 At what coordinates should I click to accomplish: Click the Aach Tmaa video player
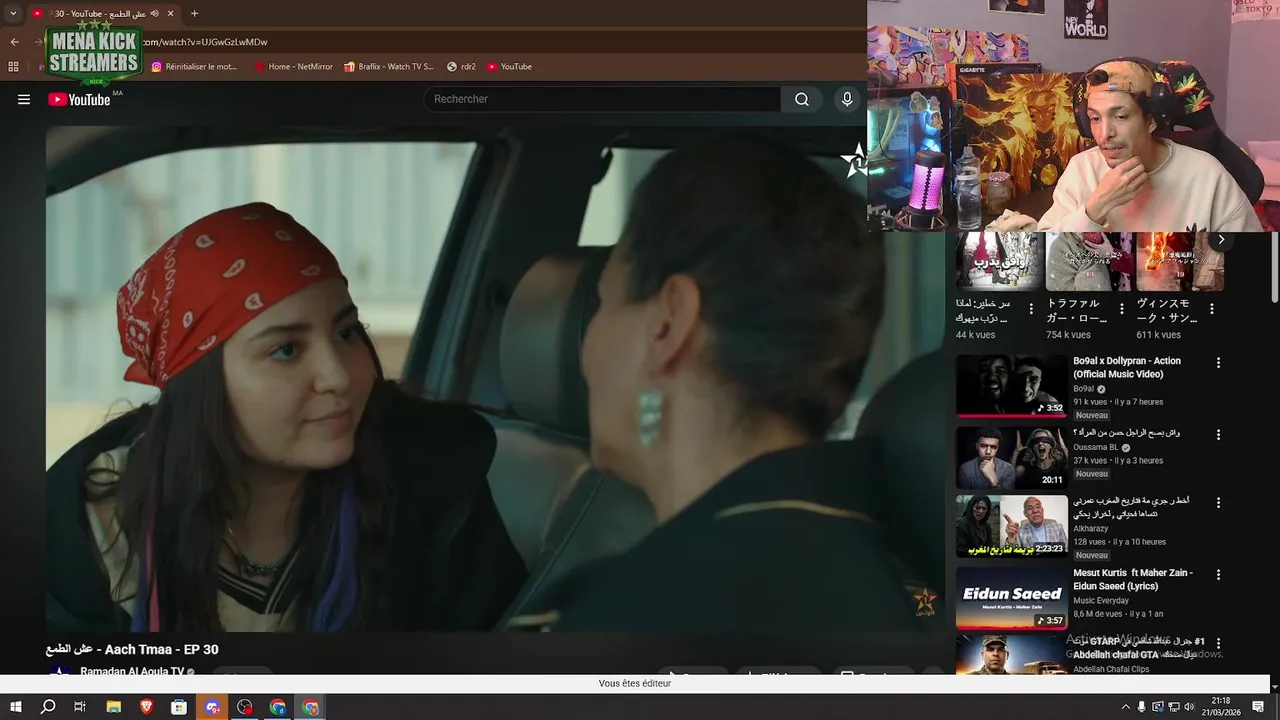(x=495, y=378)
